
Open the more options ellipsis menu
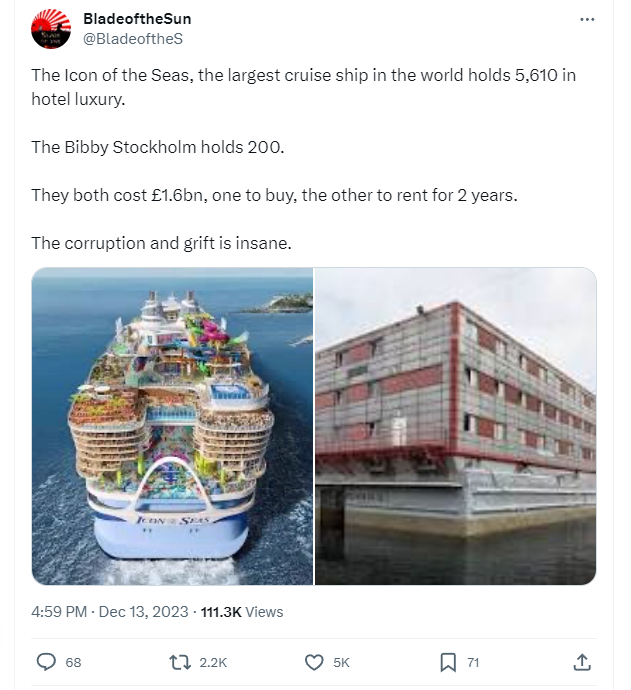[x=587, y=19]
